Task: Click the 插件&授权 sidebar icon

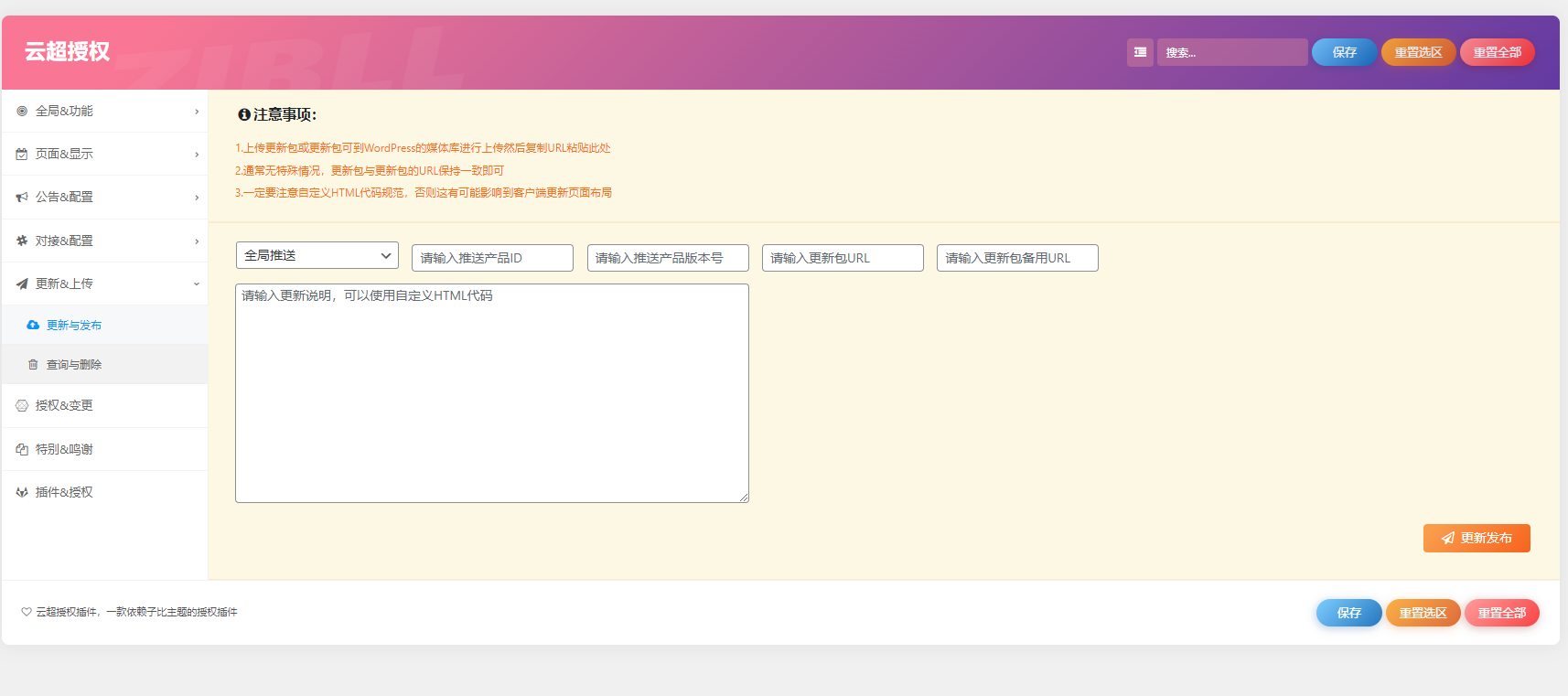Action: click(x=22, y=492)
